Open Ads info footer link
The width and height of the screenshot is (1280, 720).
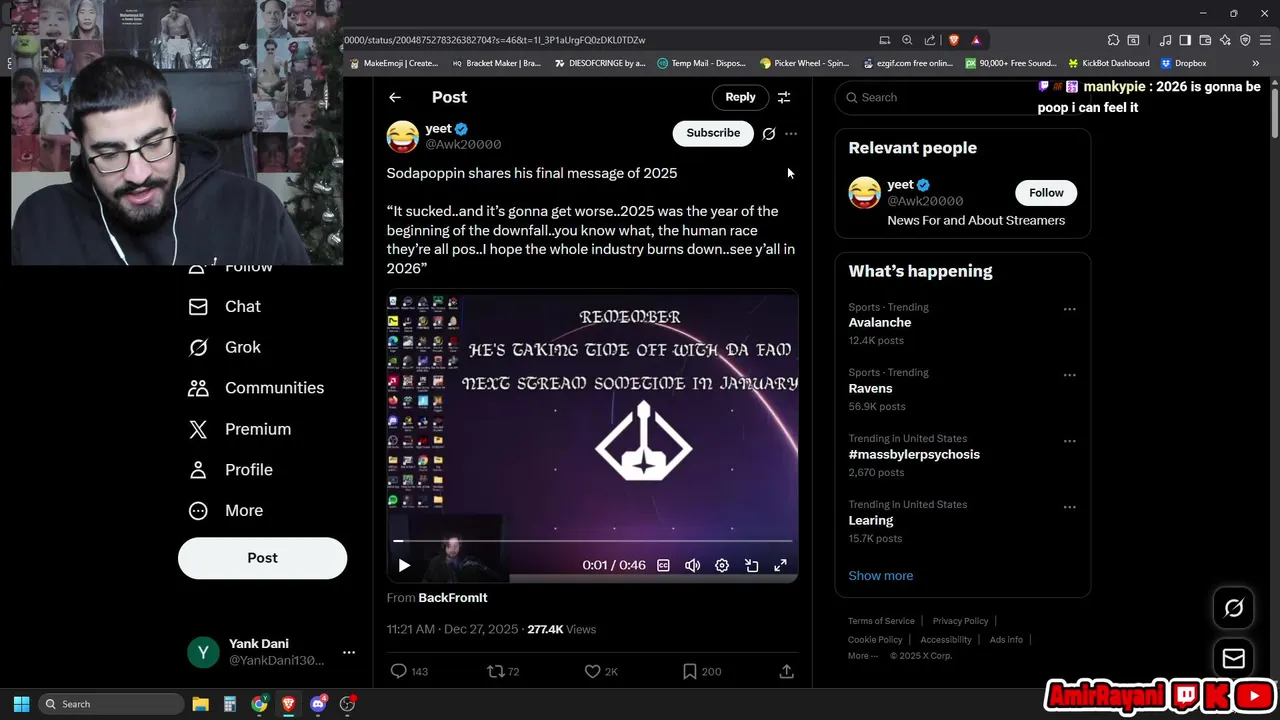coord(1006,639)
